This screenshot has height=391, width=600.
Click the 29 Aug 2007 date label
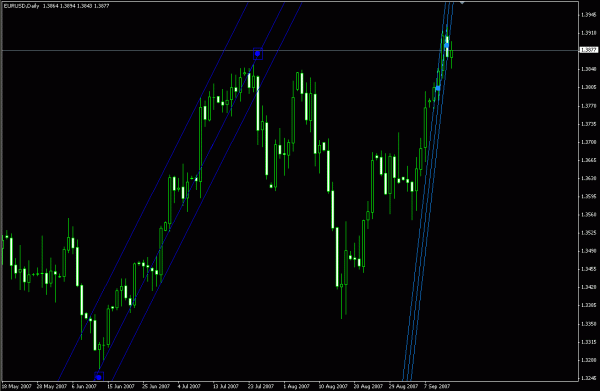pos(403,386)
